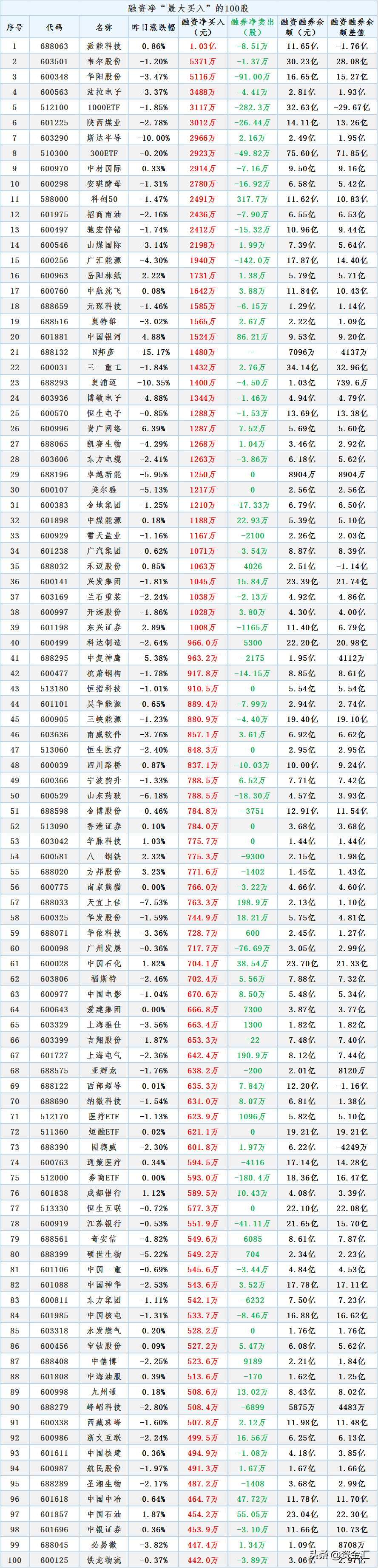Click the 中国银河 name cell
Screen dimensions: 378x1568
[103, 337]
